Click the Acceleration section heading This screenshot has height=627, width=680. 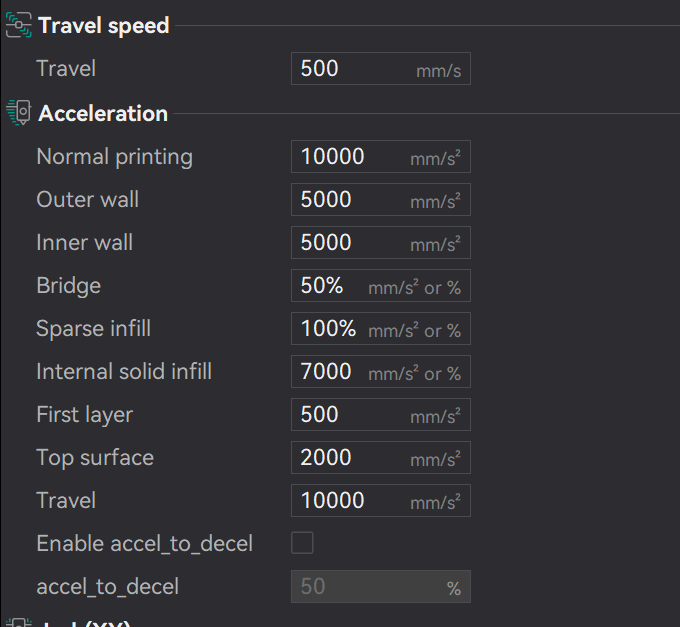(103, 113)
